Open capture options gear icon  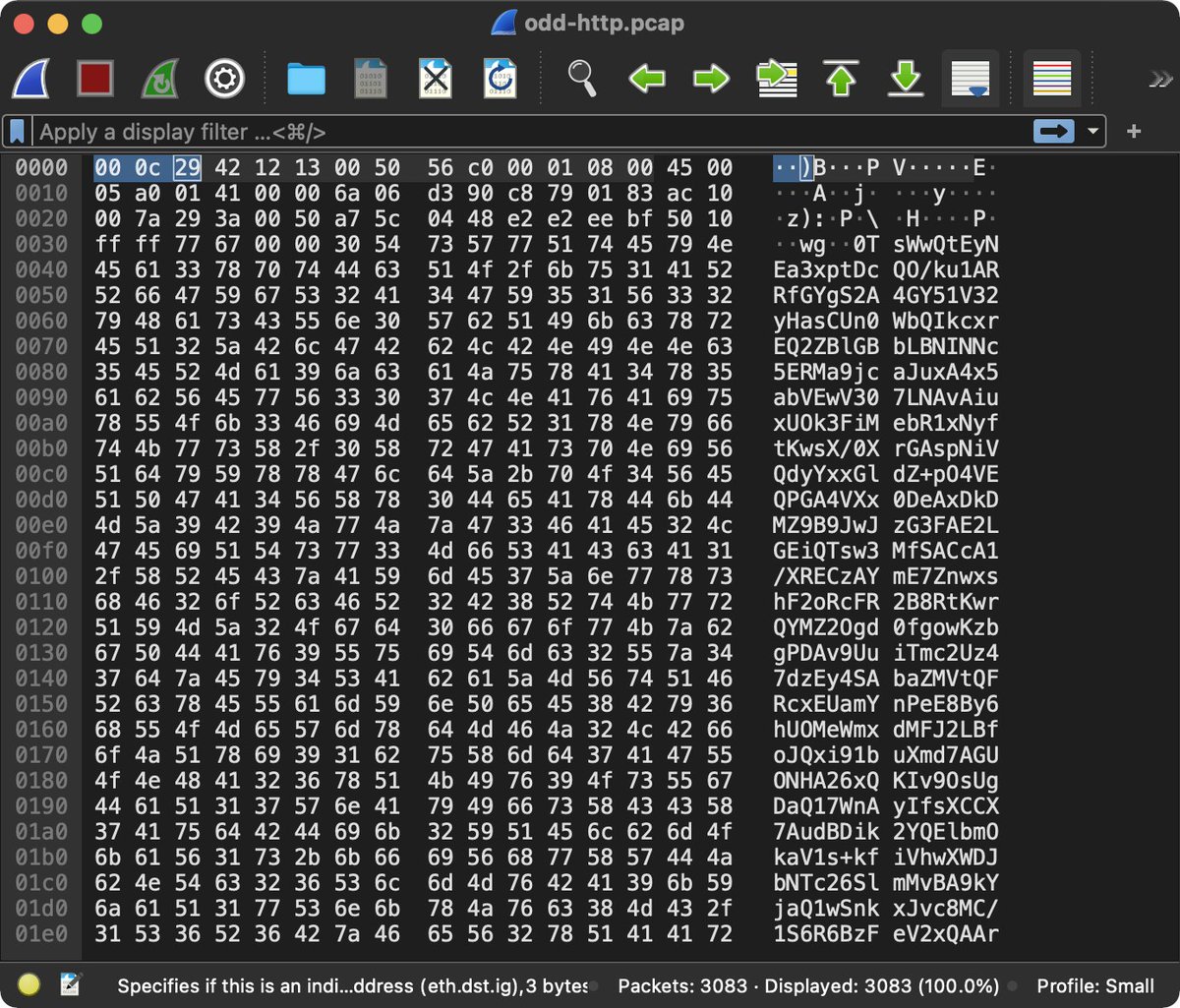224,78
